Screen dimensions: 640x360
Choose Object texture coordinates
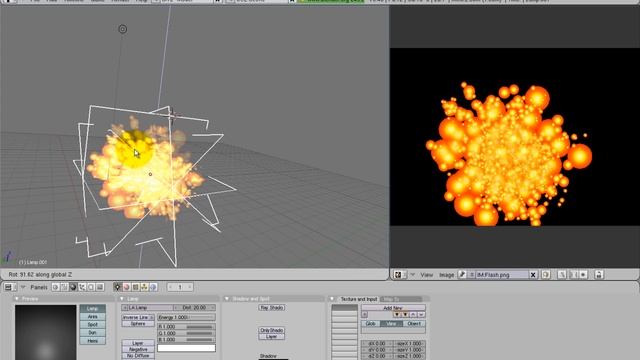click(x=414, y=324)
